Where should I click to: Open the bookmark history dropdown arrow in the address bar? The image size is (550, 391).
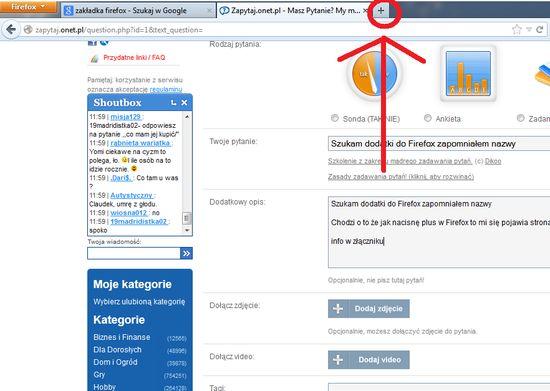click(529, 30)
